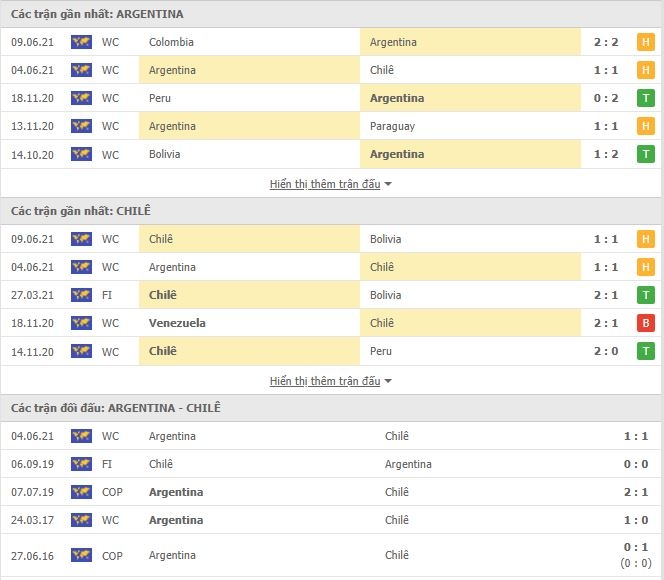Click the world flag icon for the 27.03.21 FI match
The width and height of the screenshot is (664, 580).
(x=81, y=295)
